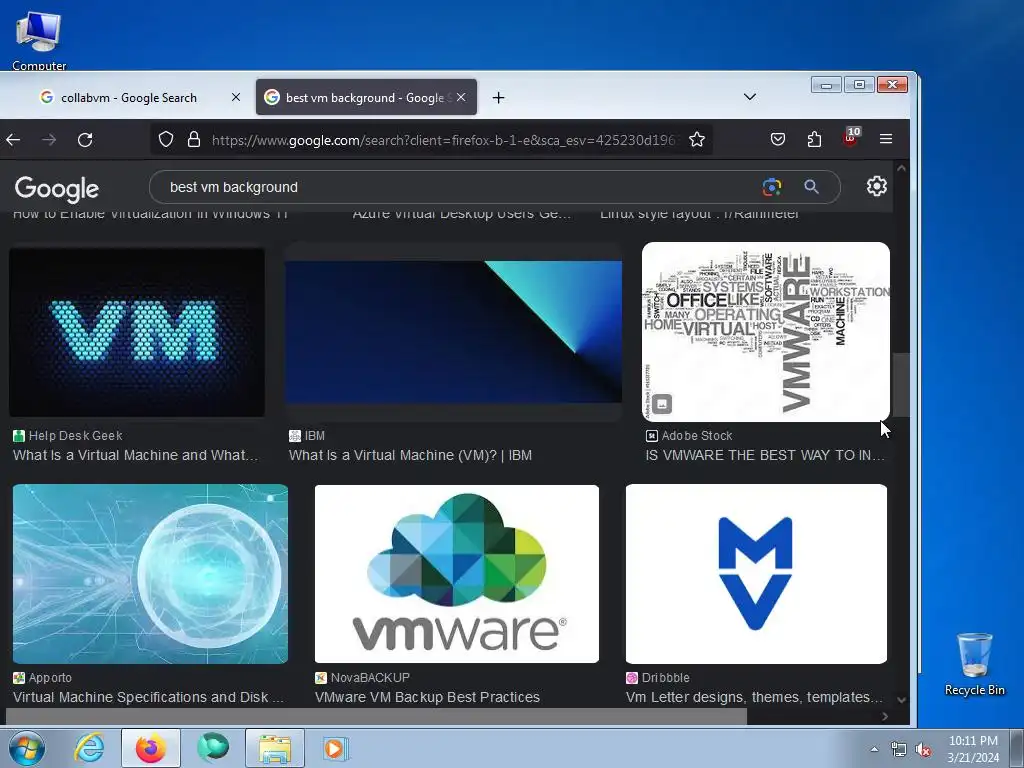The image size is (1024, 768).
Task: Open Windows Explorer from the taskbar
Action: click(x=275, y=748)
